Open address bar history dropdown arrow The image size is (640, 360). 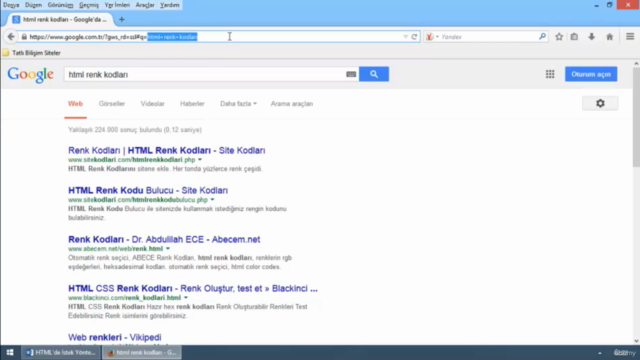pyautogui.click(x=405, y=37)
